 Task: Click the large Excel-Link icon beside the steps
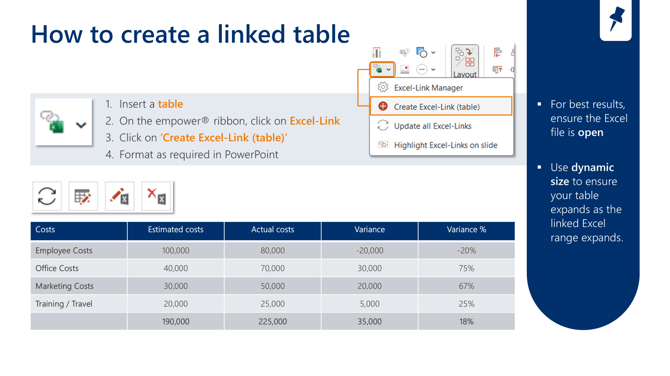(52, 122)
